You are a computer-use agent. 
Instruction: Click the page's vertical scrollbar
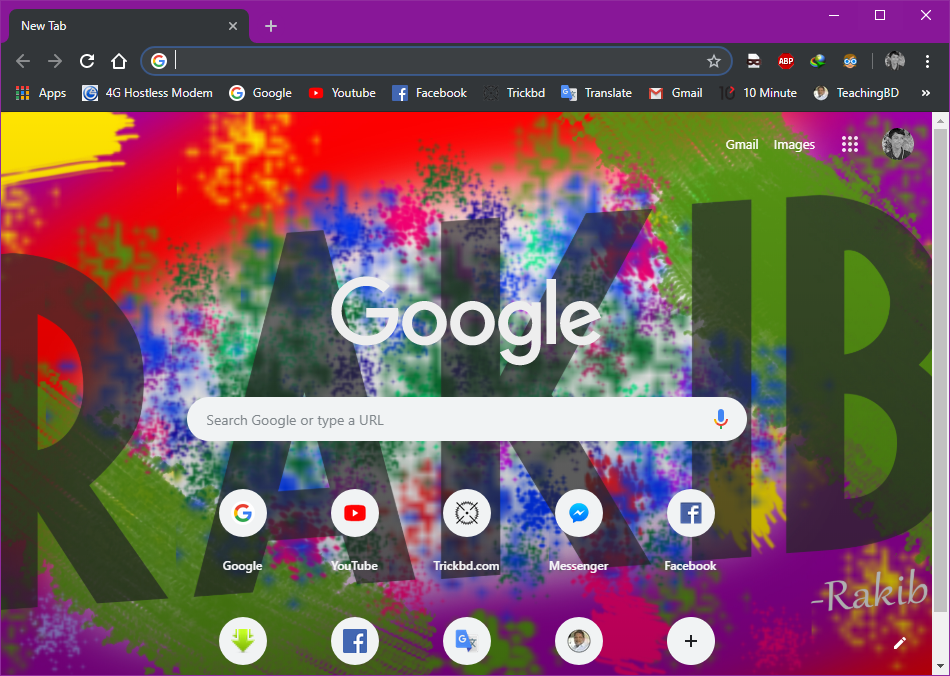[940, 369]
